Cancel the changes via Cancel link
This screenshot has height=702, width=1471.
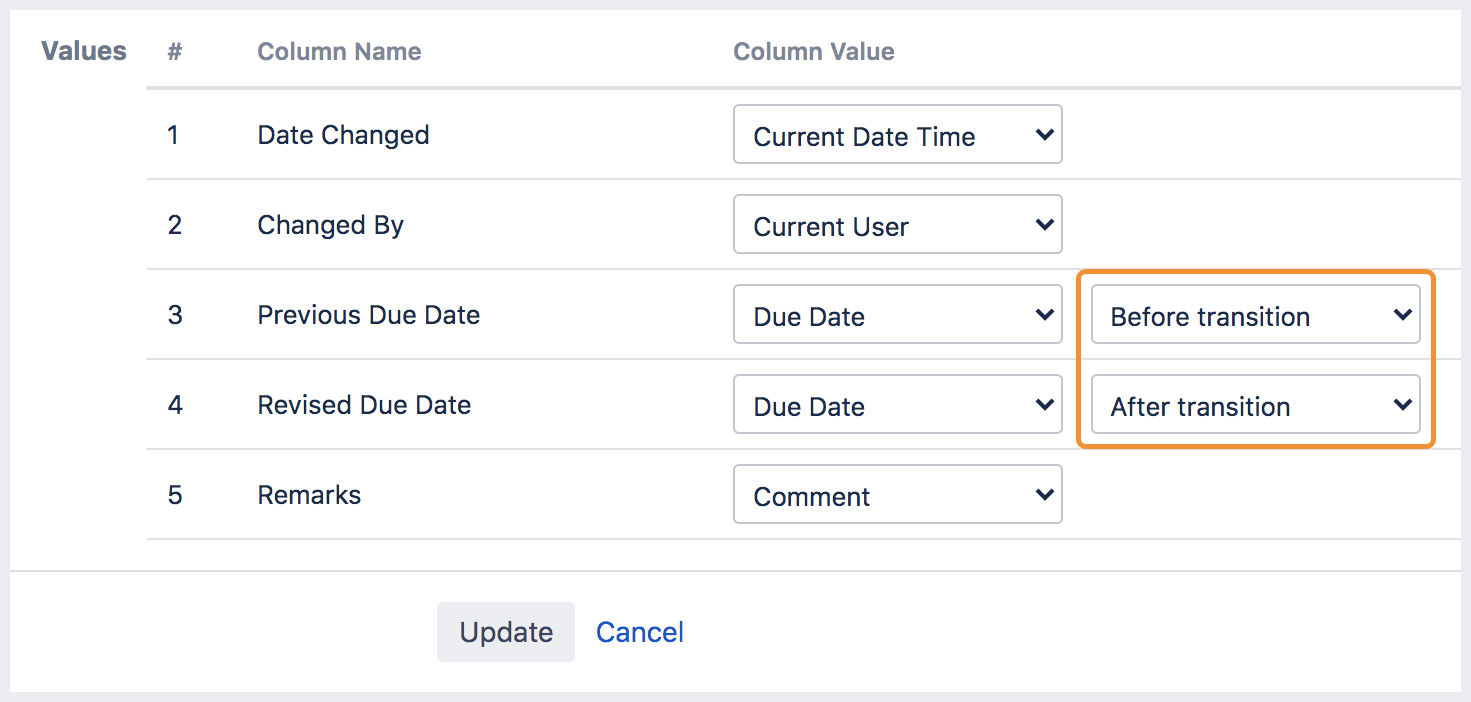(640, 632)
